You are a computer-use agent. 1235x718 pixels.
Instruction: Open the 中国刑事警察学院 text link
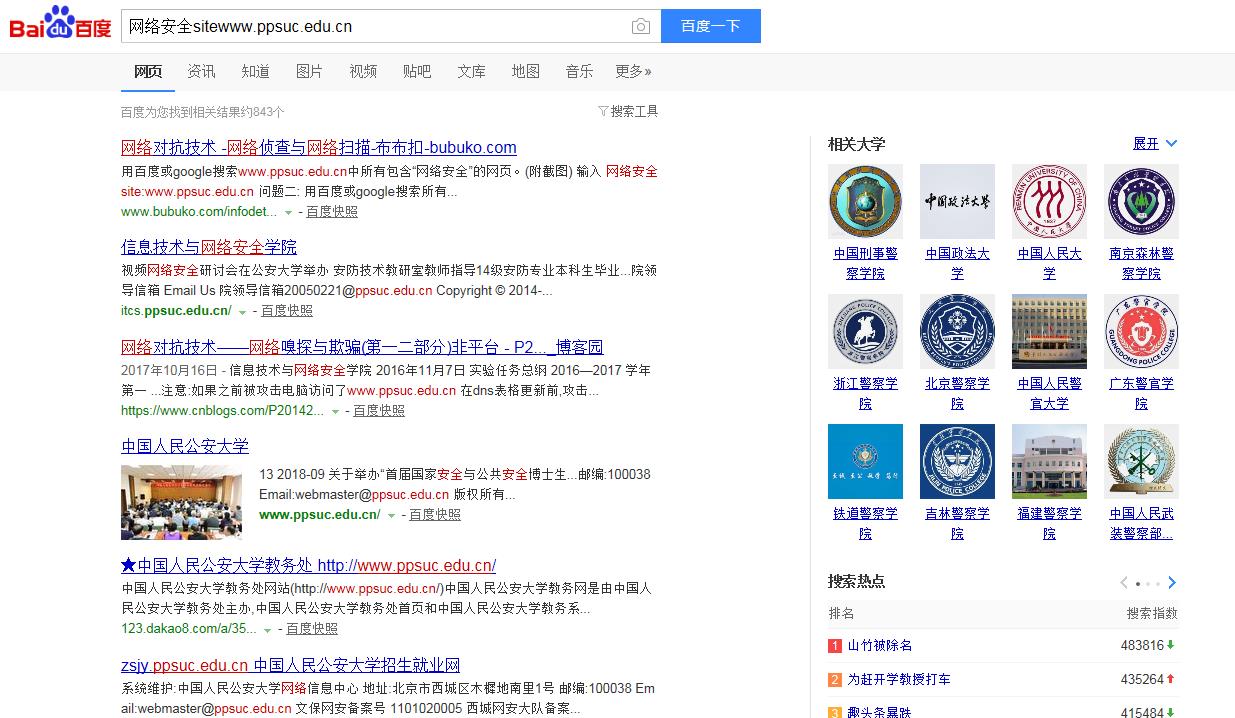click(x=865, y=264)
